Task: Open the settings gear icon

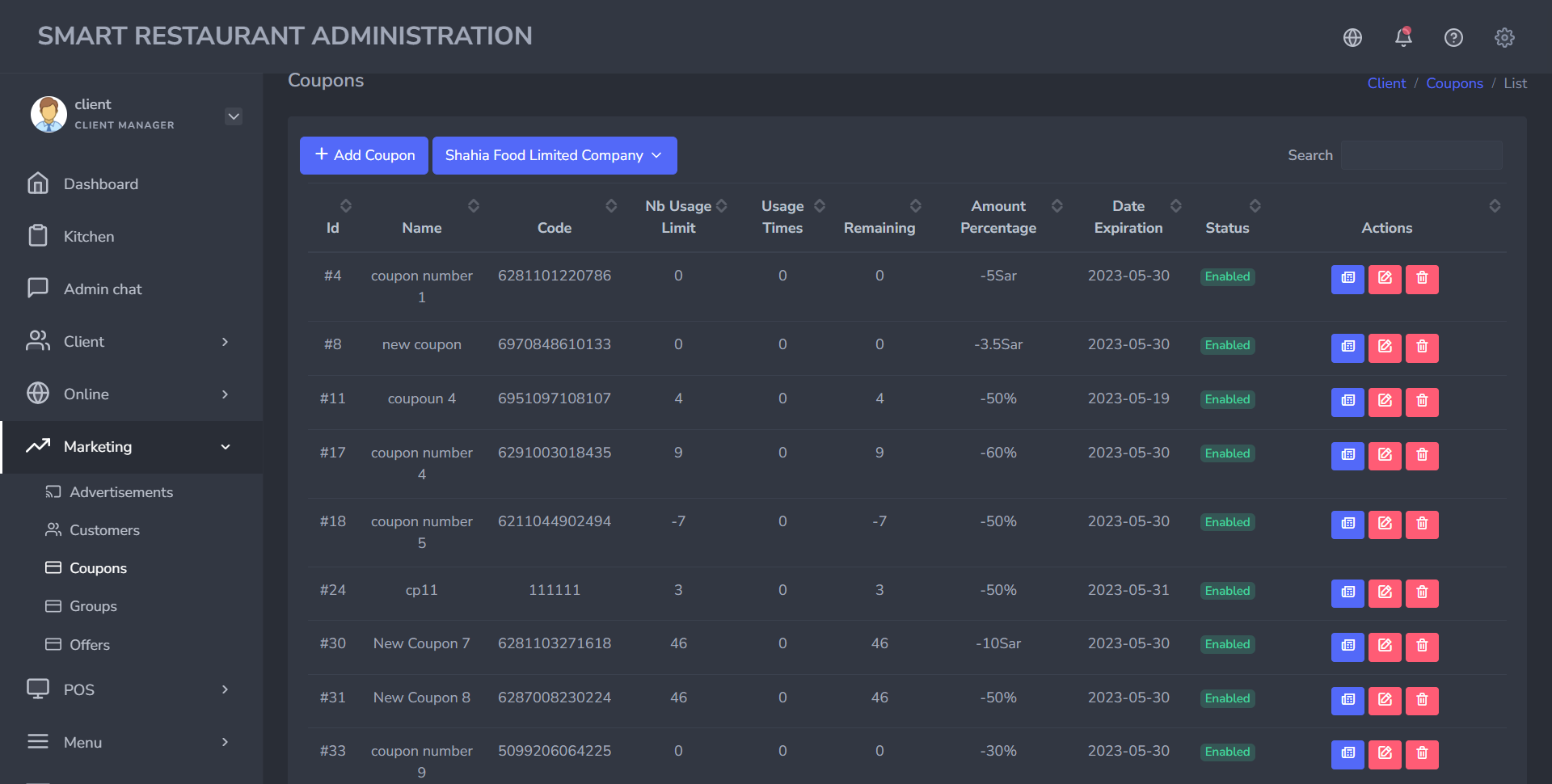Action: pos(1504,37)
